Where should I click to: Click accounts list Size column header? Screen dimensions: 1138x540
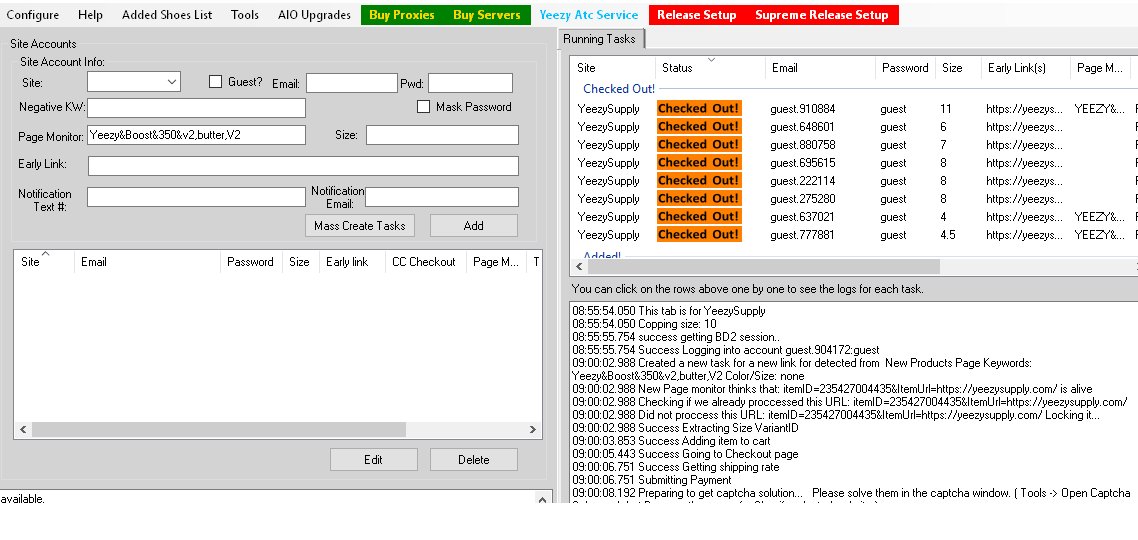point(300,262)
